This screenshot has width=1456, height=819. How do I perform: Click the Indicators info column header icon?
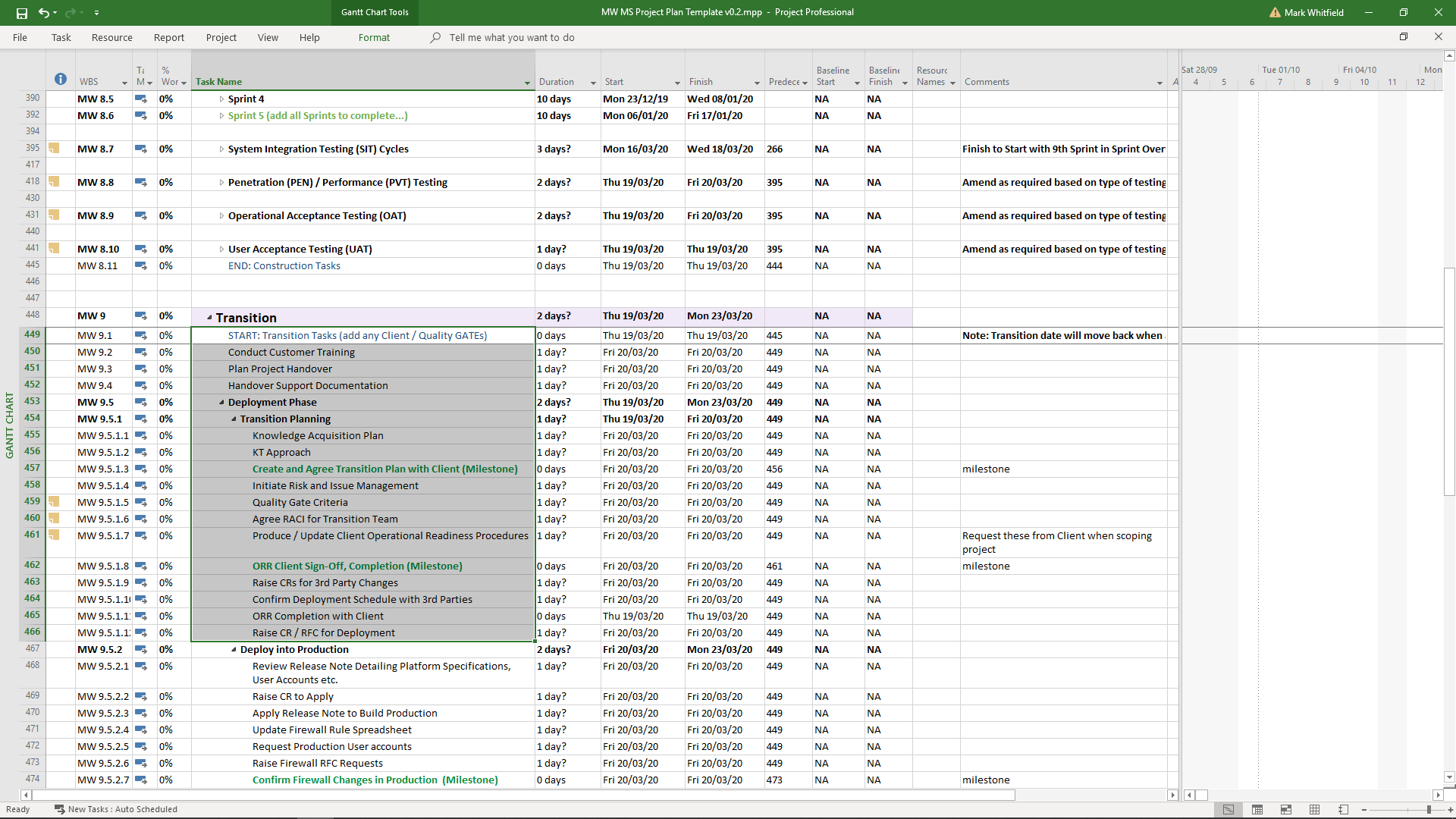(x=61, y=80)
